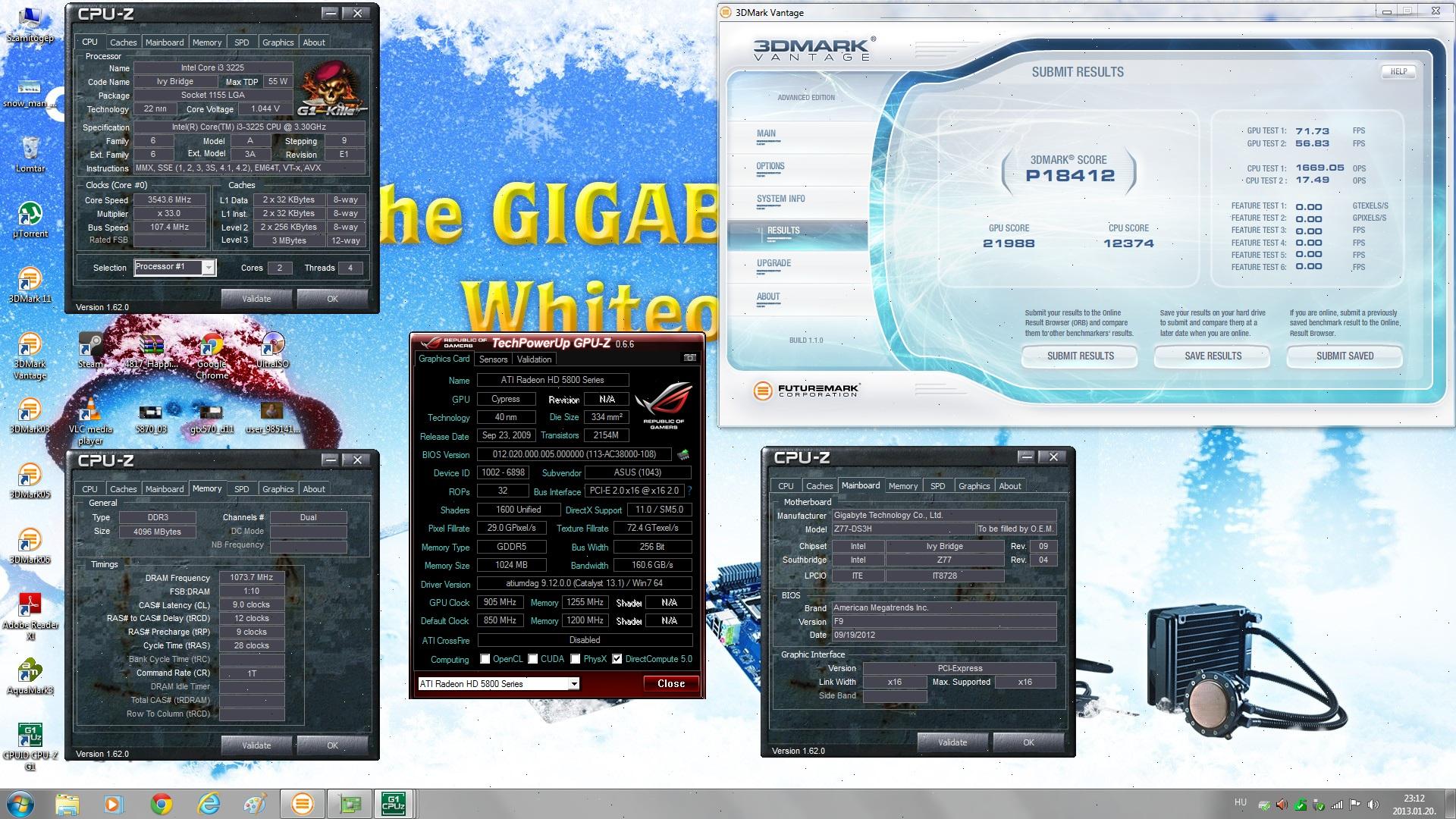Open the Lomtár recycle bin

pyautogui.click(x=30, y=155)
